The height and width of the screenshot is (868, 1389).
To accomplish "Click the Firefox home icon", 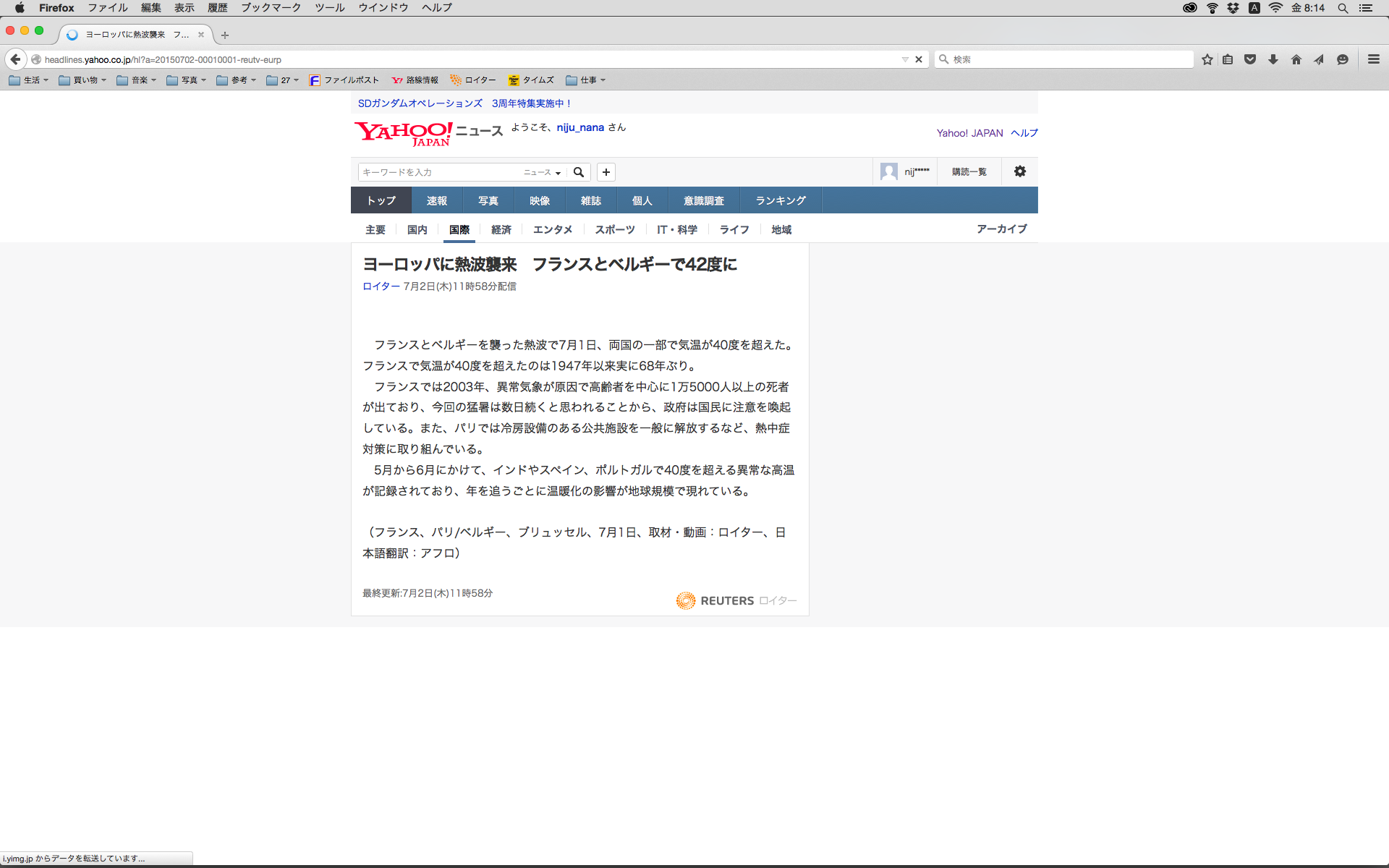I will point(1296,59).
